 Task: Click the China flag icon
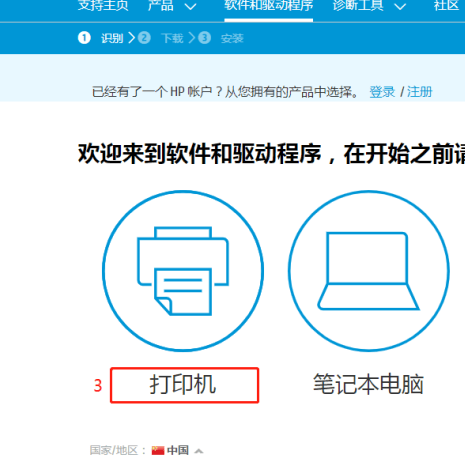[158, 450]
